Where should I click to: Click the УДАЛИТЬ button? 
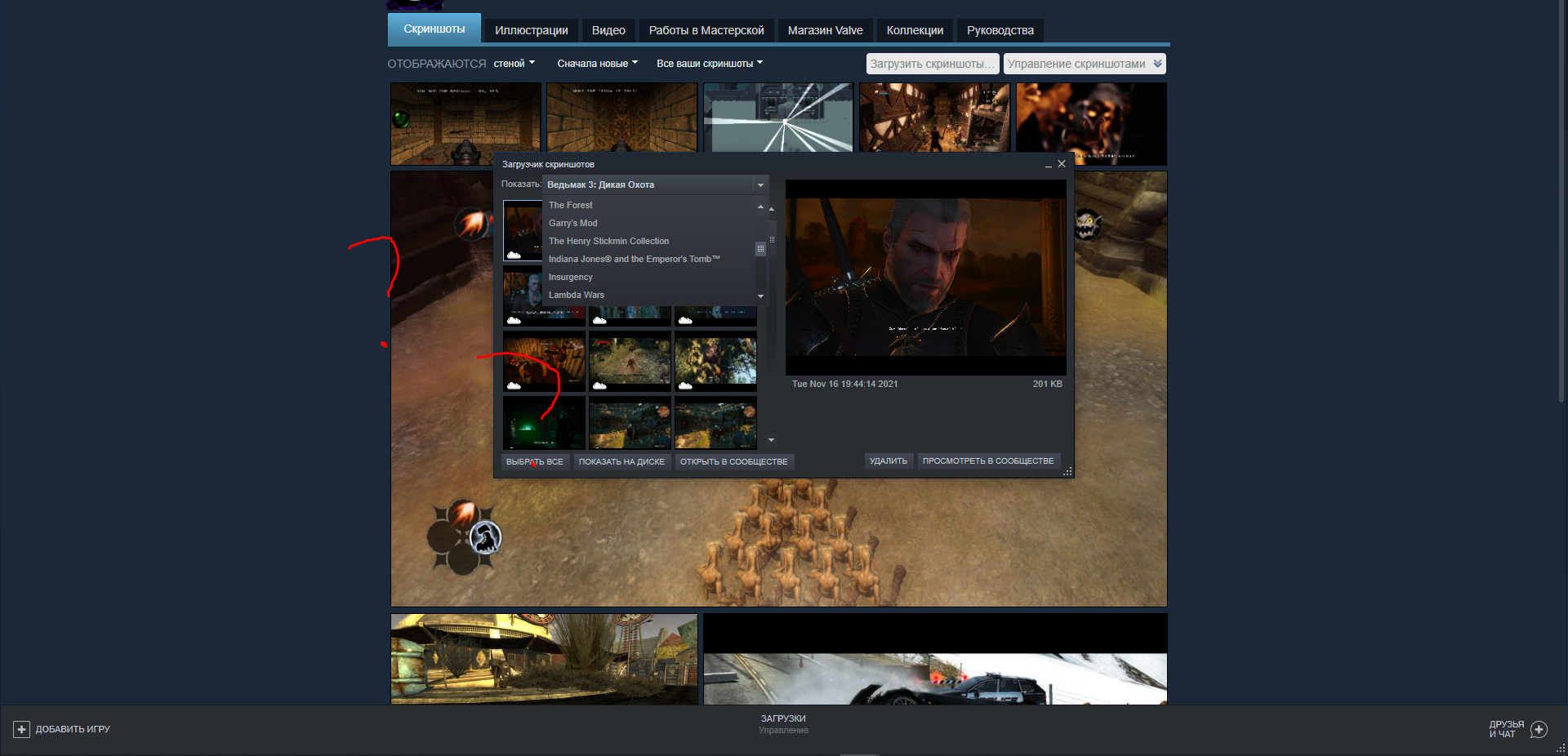889,461
